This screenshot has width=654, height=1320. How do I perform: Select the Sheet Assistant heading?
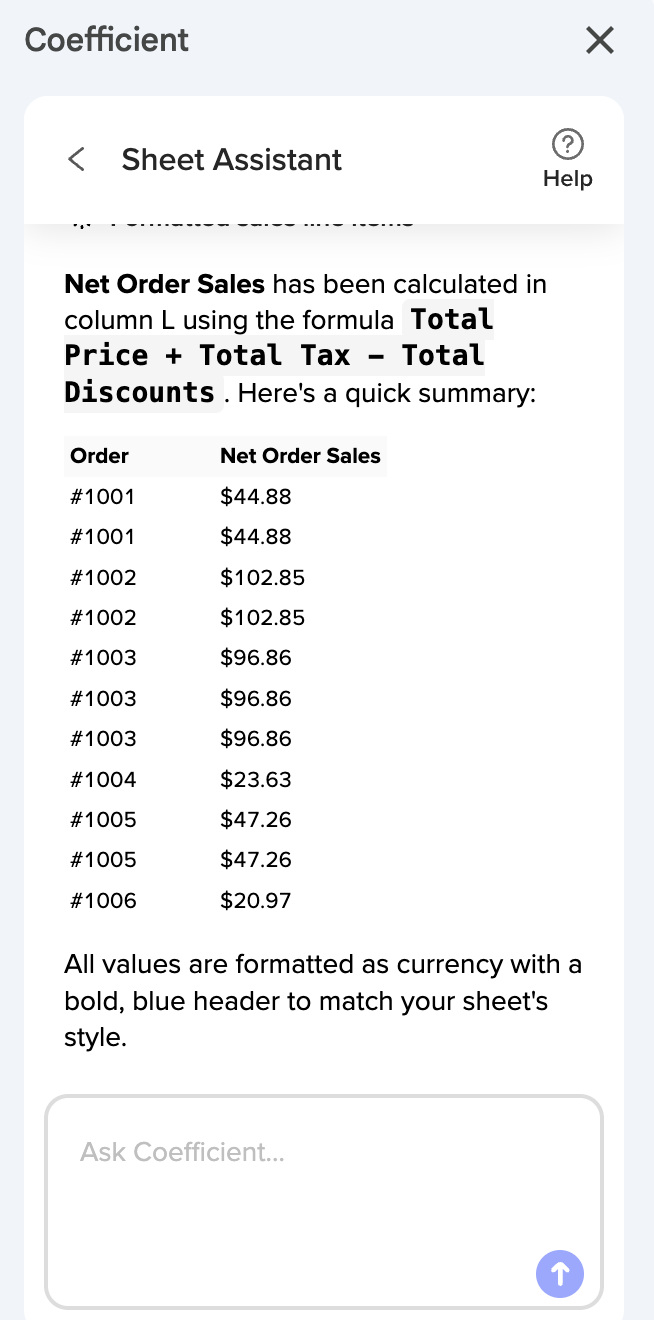click(232, 159)
